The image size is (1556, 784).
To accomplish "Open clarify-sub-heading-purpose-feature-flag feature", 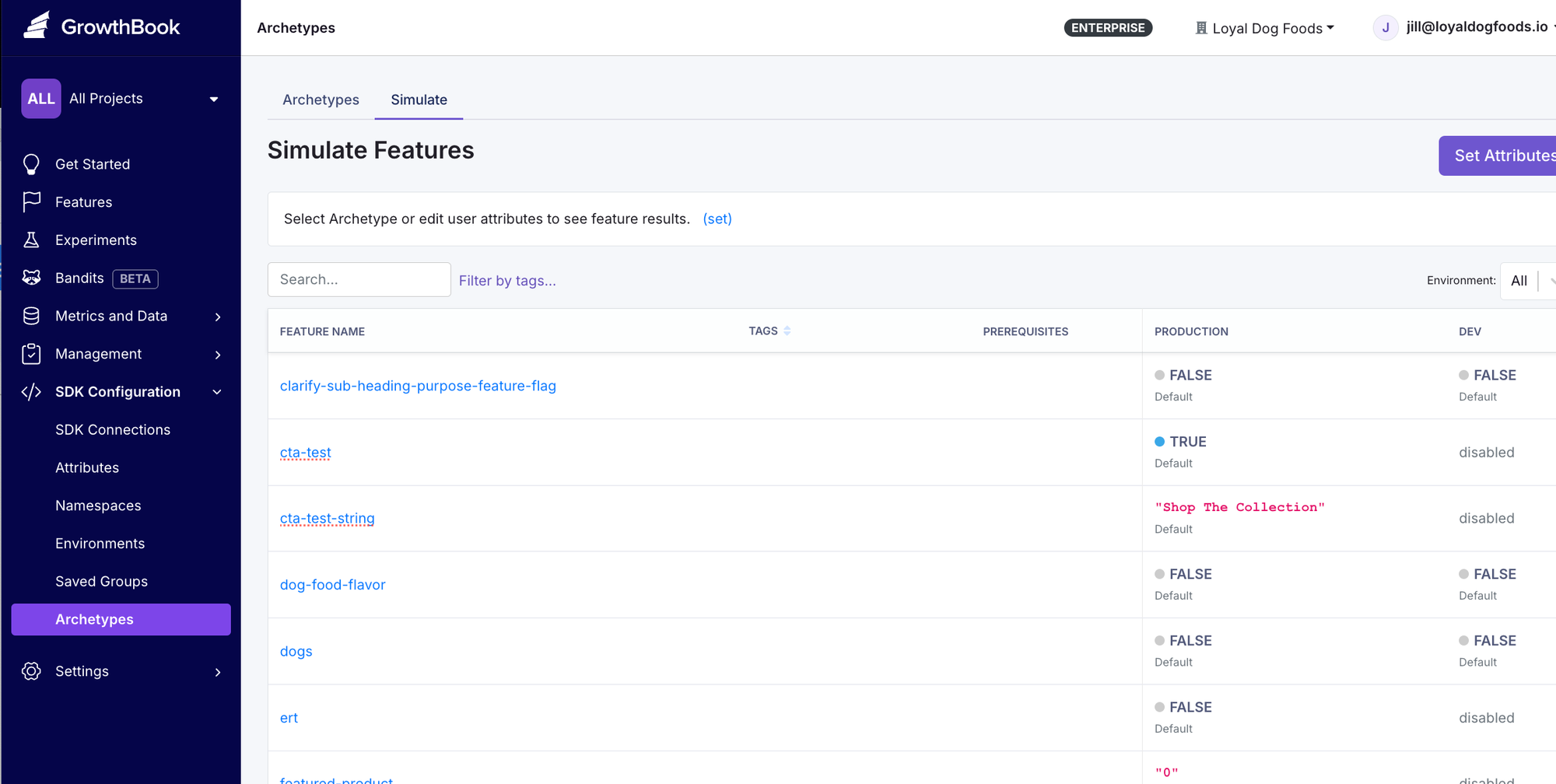I will 418,387.
